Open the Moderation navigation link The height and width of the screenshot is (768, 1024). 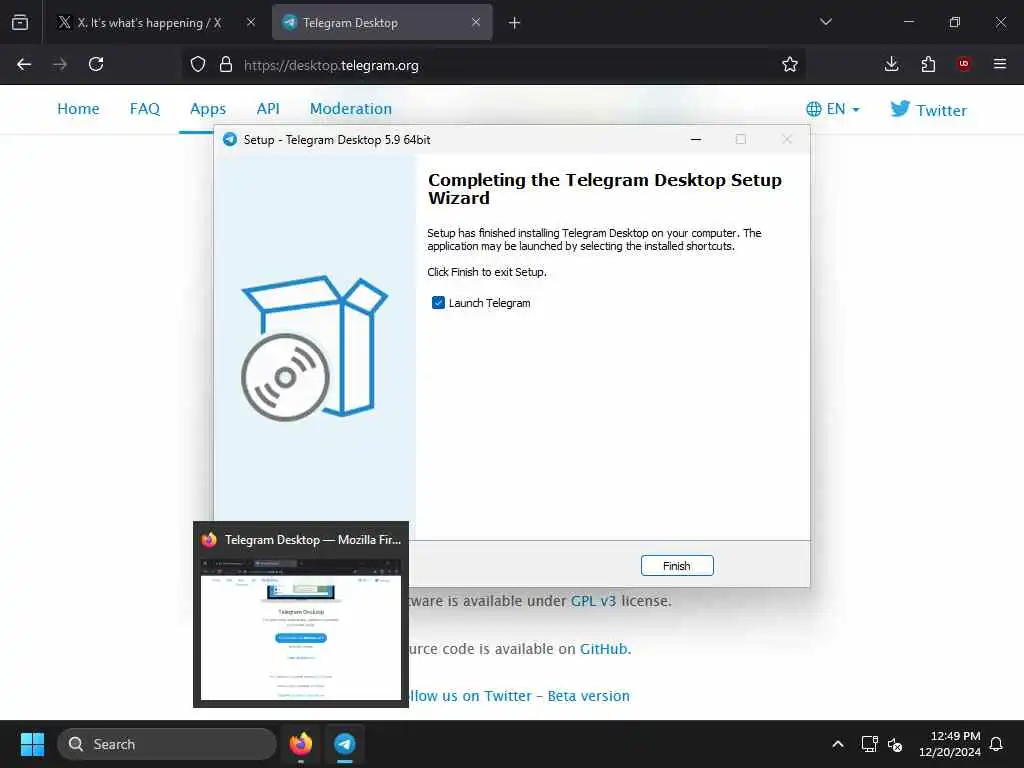click(x=351, y=108)
